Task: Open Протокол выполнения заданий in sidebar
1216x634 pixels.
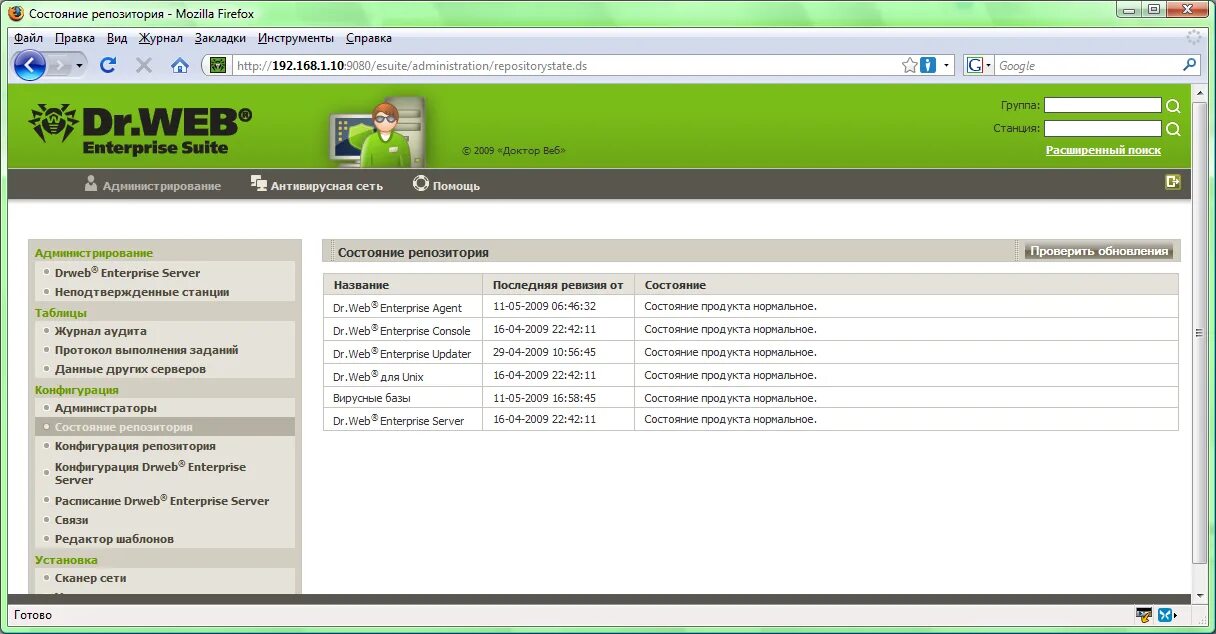Action: (146, 350)
